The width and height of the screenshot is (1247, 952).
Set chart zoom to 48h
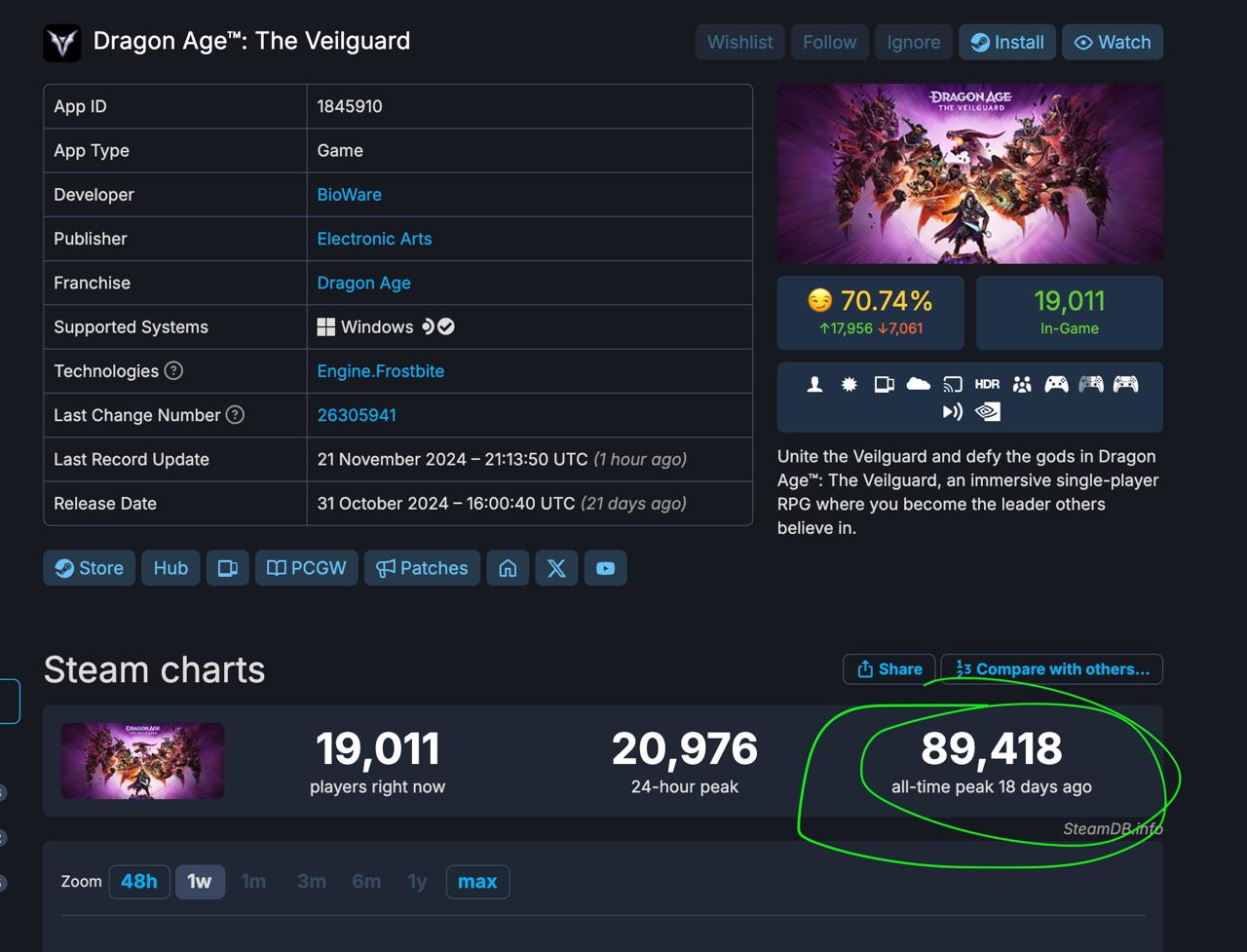pos(139,882)
